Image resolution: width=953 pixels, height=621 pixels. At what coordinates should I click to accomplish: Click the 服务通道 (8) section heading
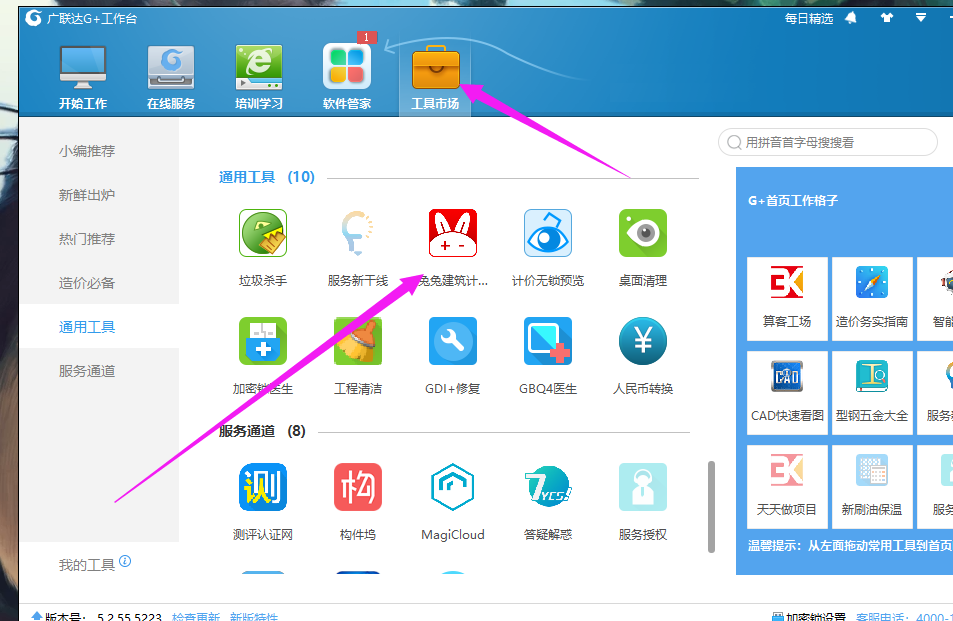(x=262, y=431)
